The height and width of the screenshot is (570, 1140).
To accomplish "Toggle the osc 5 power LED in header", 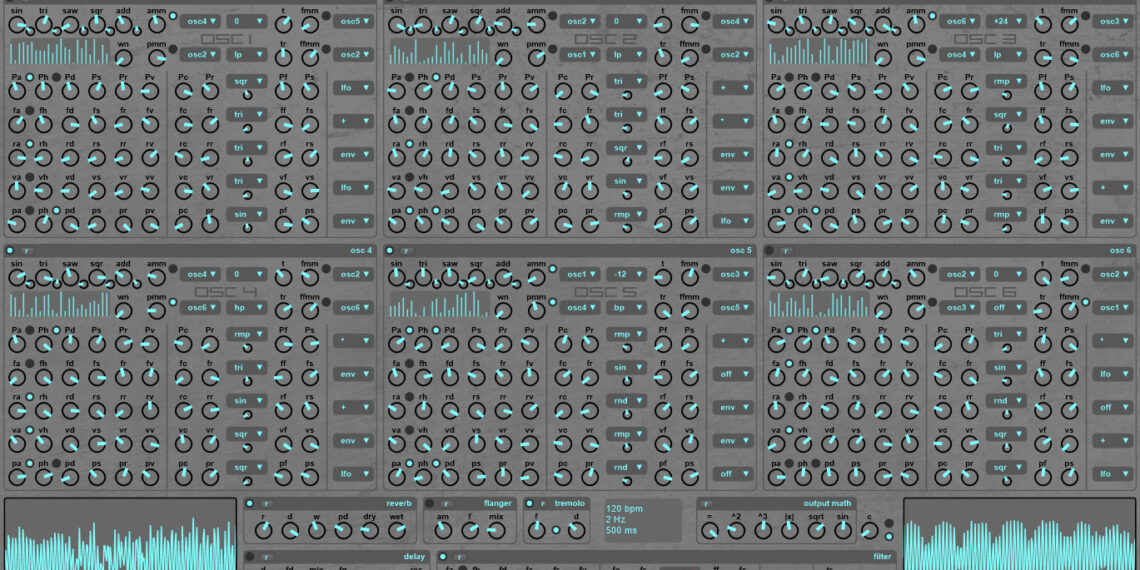I will pos(389,250).
